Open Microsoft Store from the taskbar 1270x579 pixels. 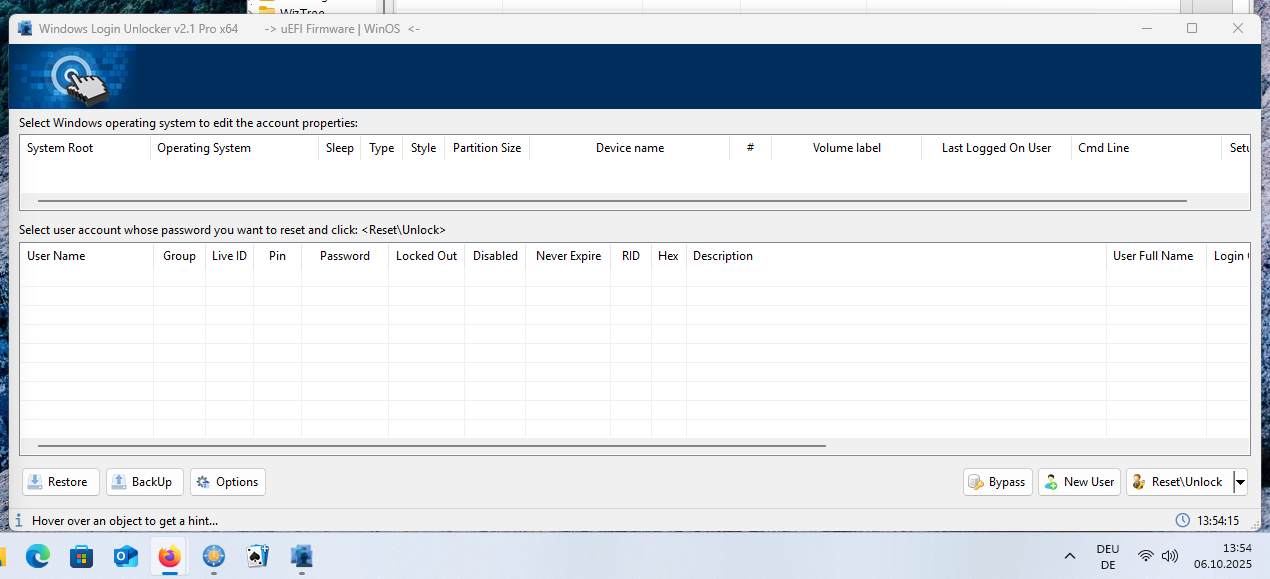(x=82, y=556)
